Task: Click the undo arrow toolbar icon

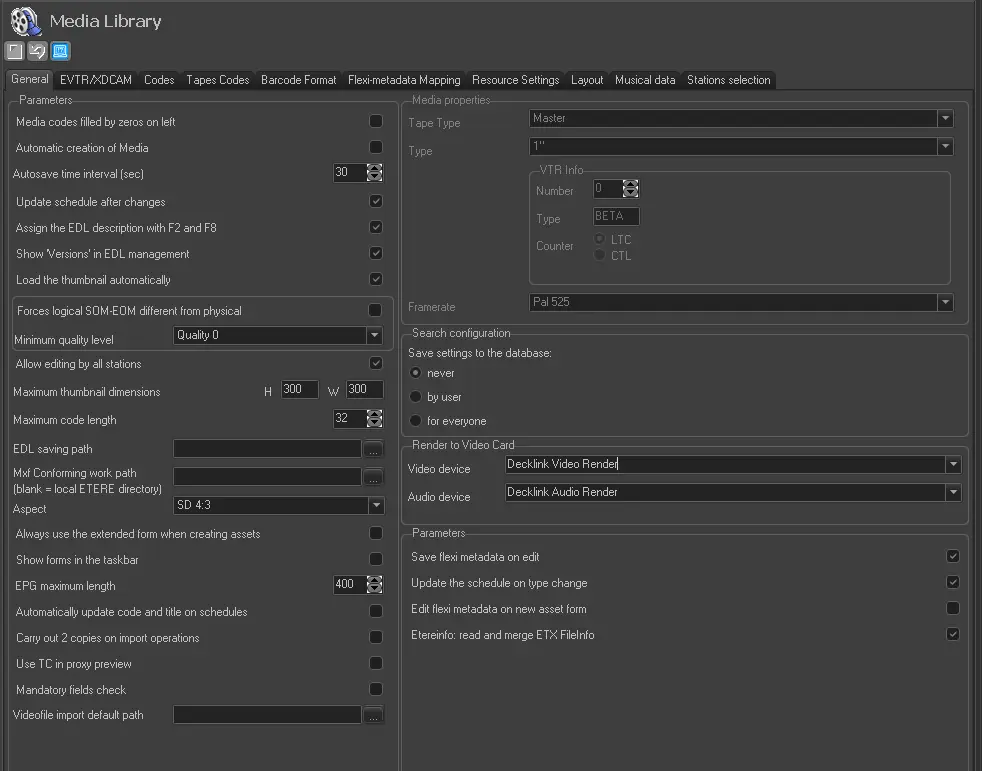Action: tap(37, 51)
